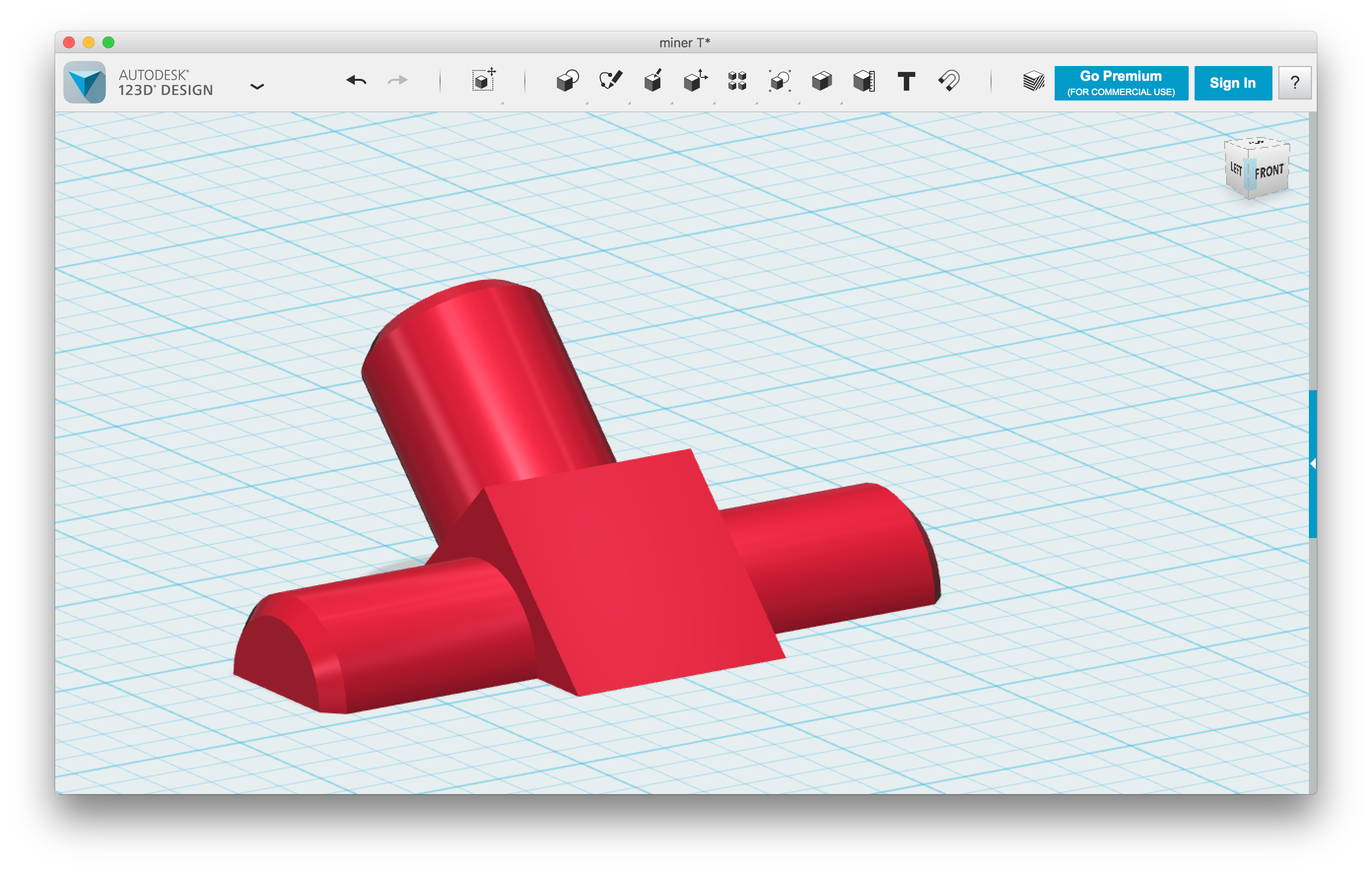Undo the last action

tap(356, 81)
